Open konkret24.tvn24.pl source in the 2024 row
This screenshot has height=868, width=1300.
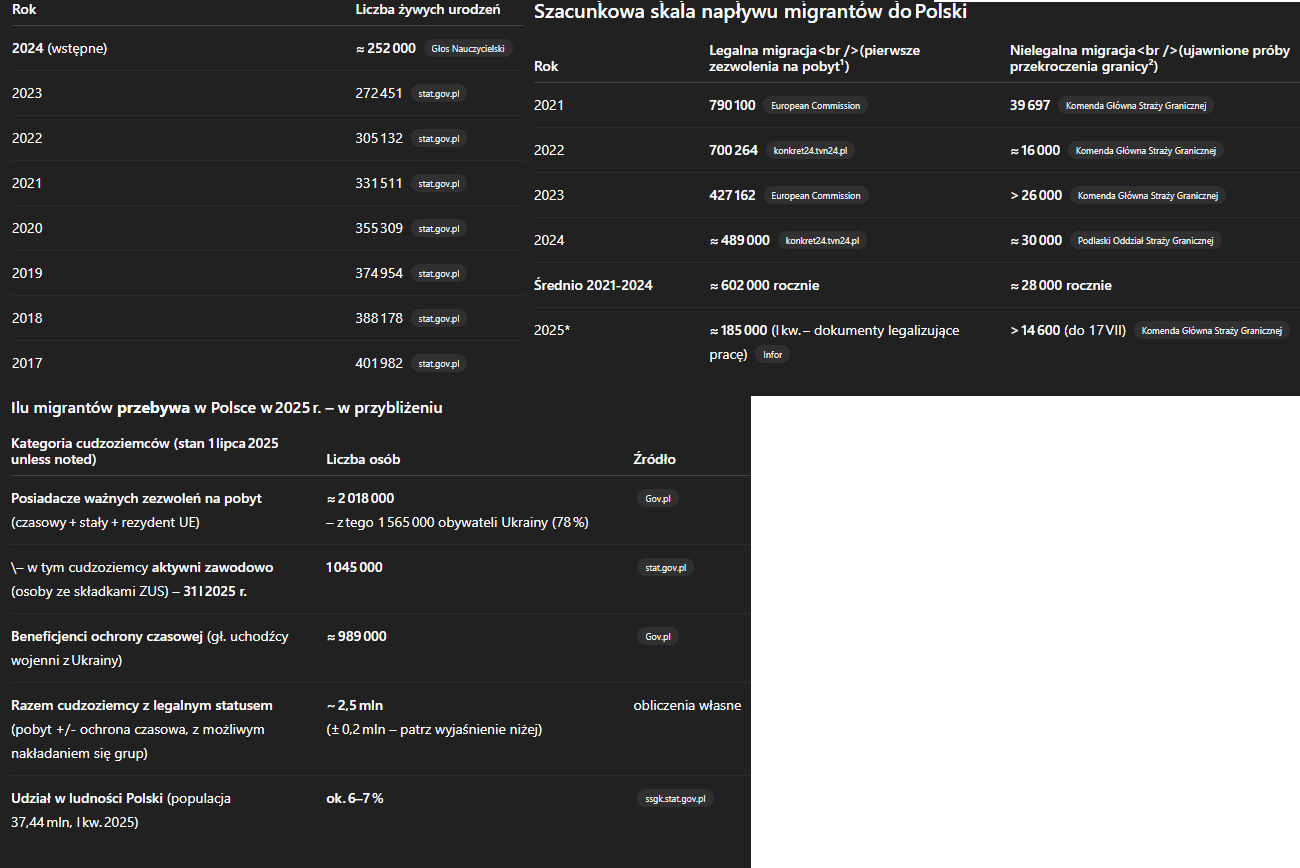coord(820,240)
